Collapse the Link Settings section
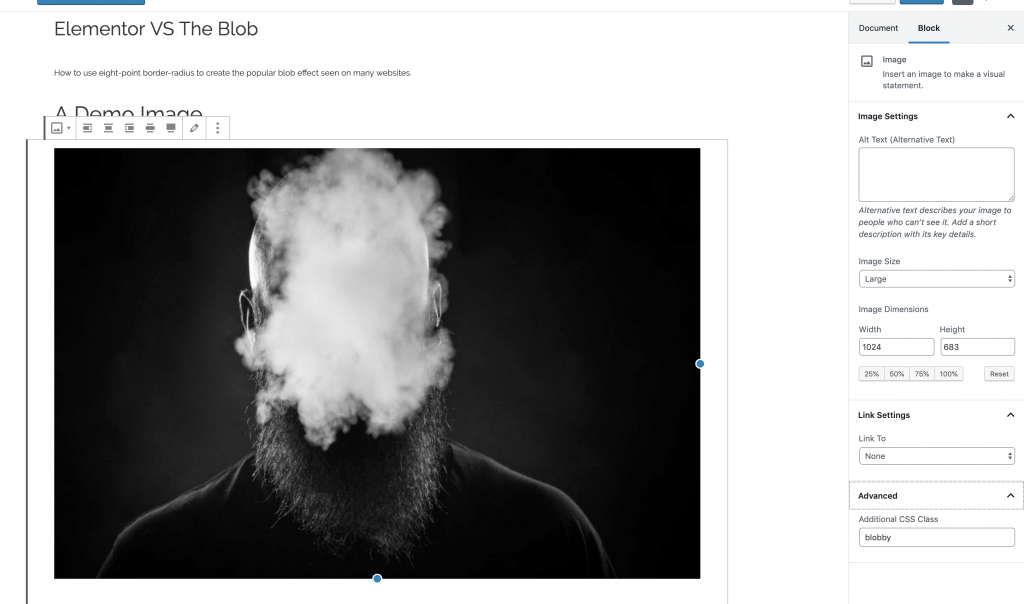This screenshot has width=1024, height=604. (x=1010, y=415)
